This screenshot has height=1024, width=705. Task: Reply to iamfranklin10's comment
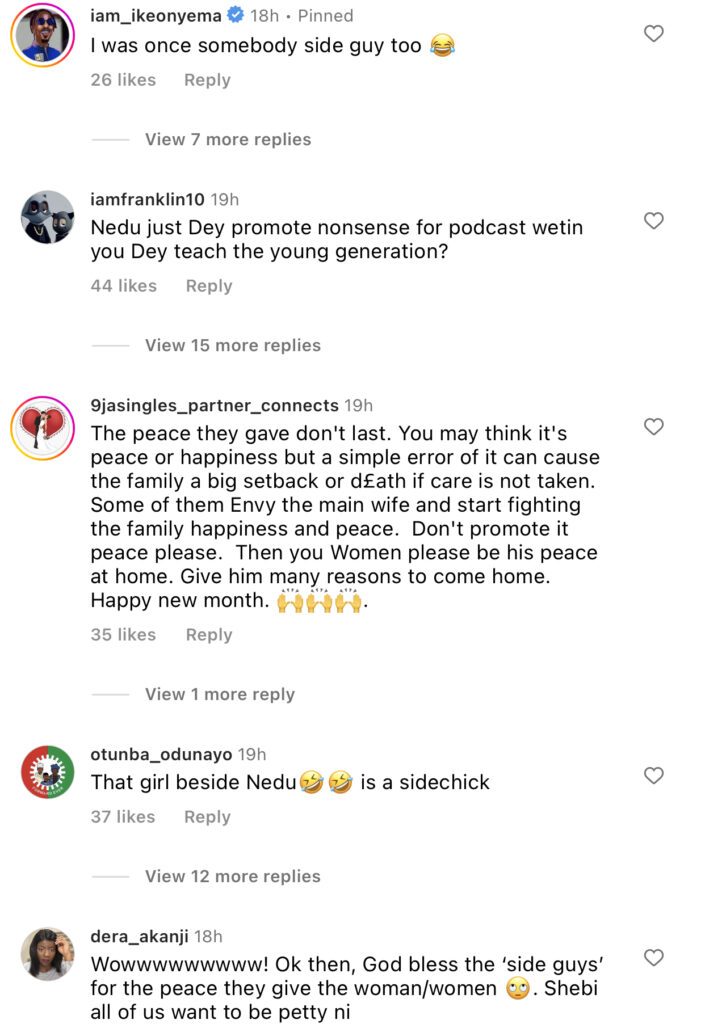click(208, 286)
